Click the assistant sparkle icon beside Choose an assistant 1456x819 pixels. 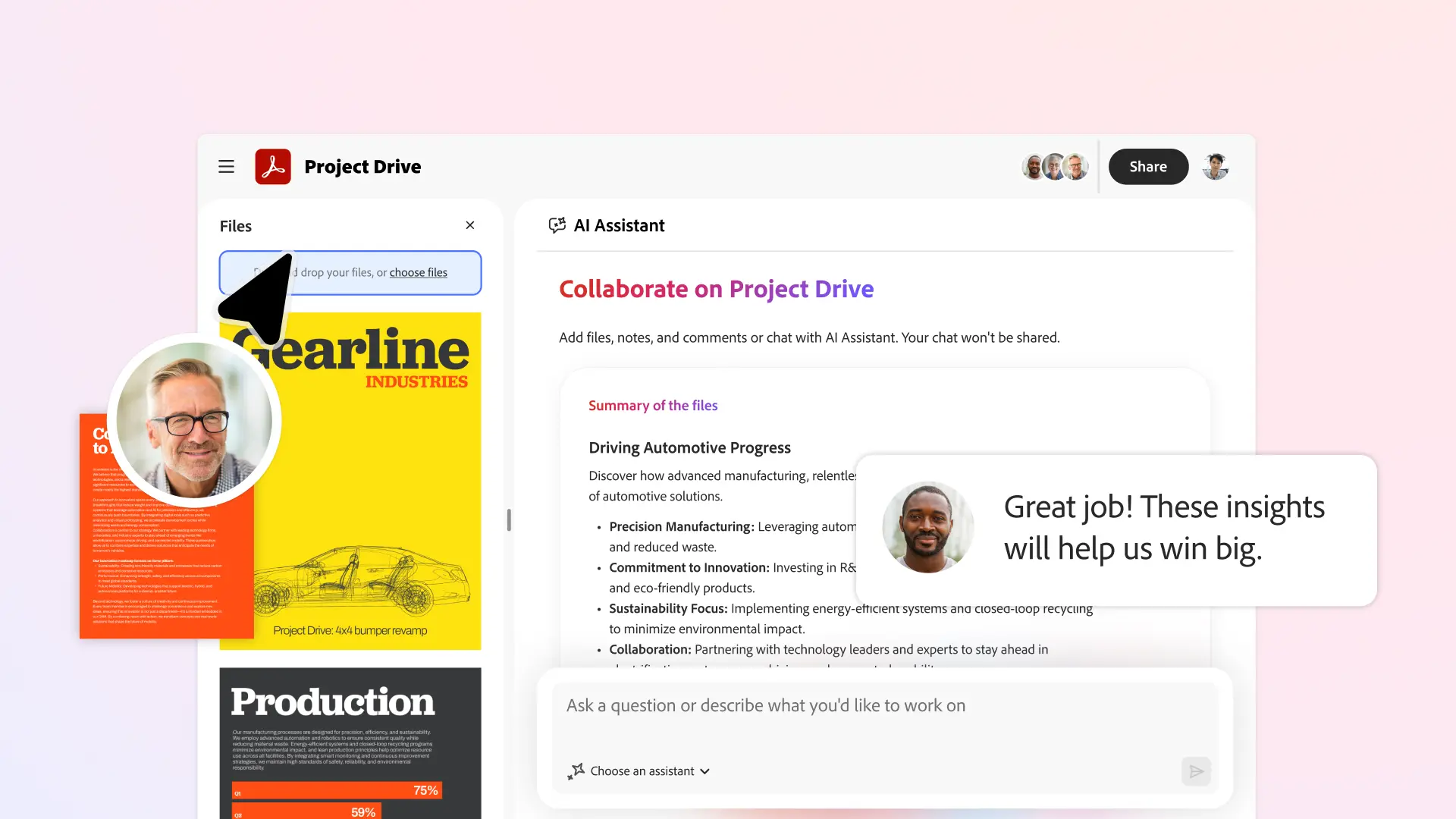click(576, 771)
